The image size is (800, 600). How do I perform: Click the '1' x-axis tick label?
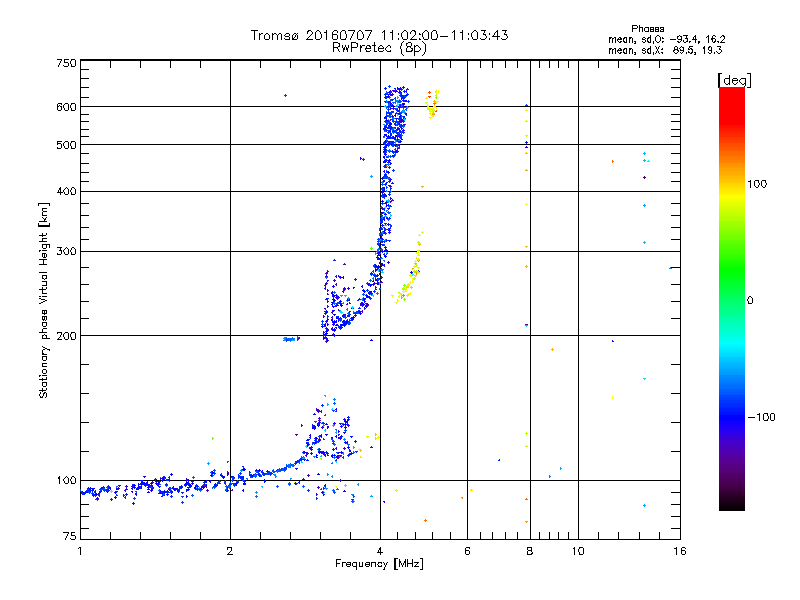[80, 551]
